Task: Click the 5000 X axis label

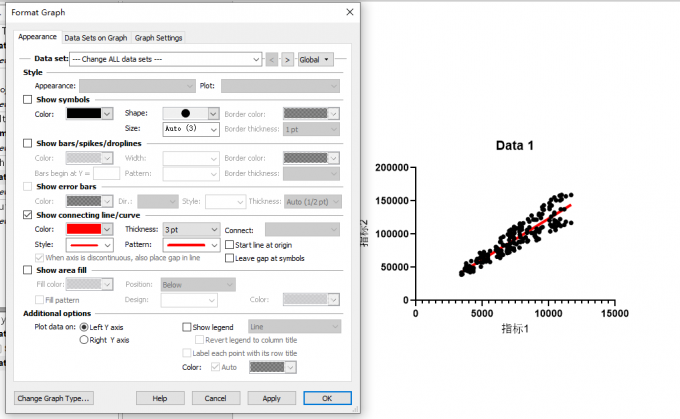Action: [x=482, y=314]
